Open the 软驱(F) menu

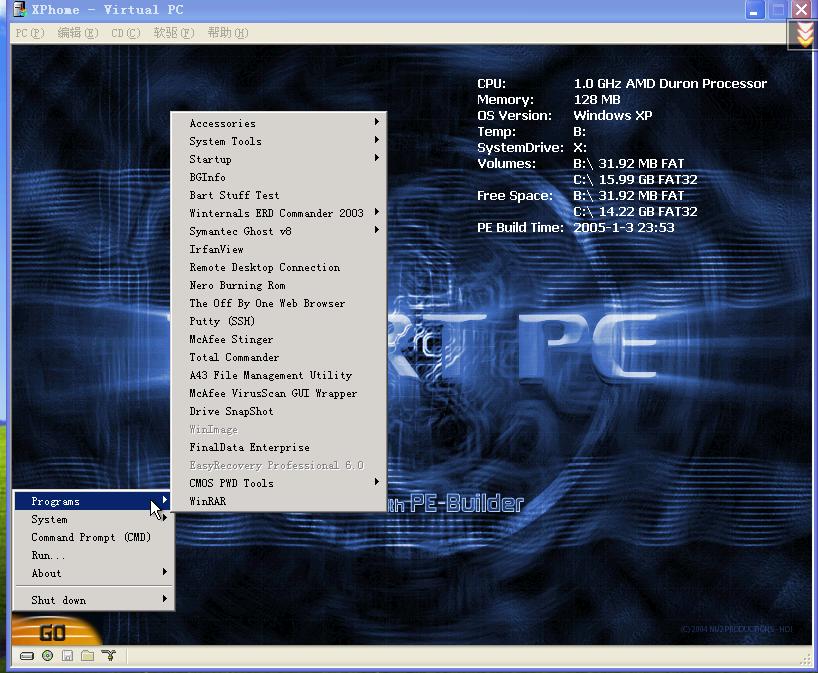tap(174, 33)
